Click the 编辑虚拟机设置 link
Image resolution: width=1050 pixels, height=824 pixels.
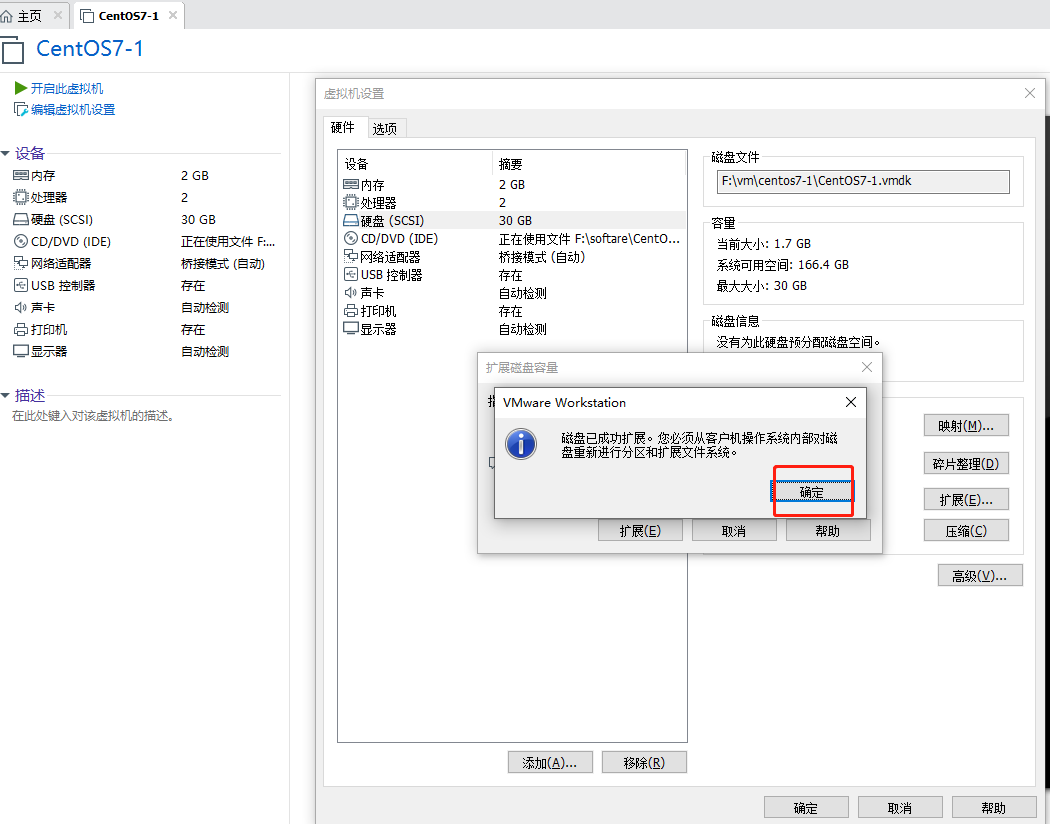click(73, 109)
